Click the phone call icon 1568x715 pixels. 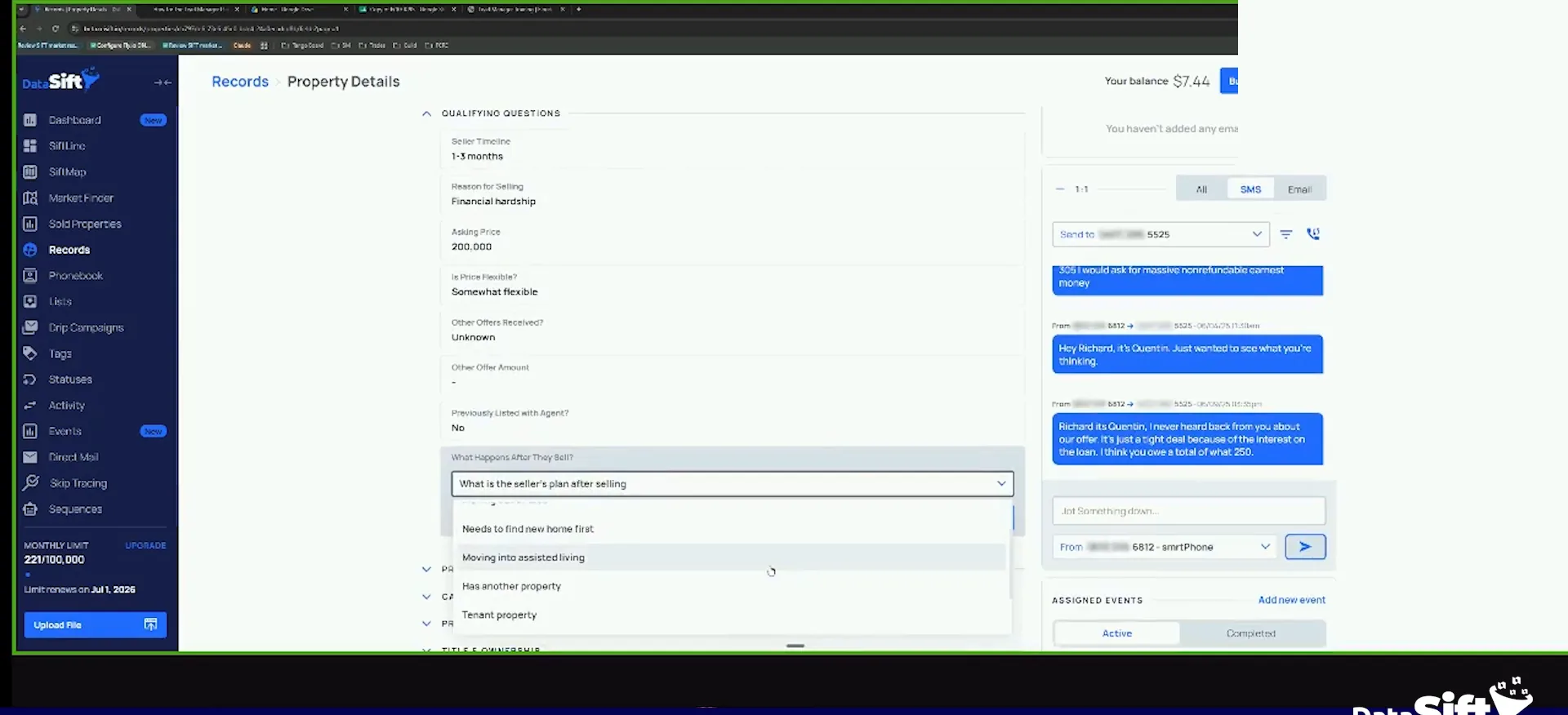1313,234
